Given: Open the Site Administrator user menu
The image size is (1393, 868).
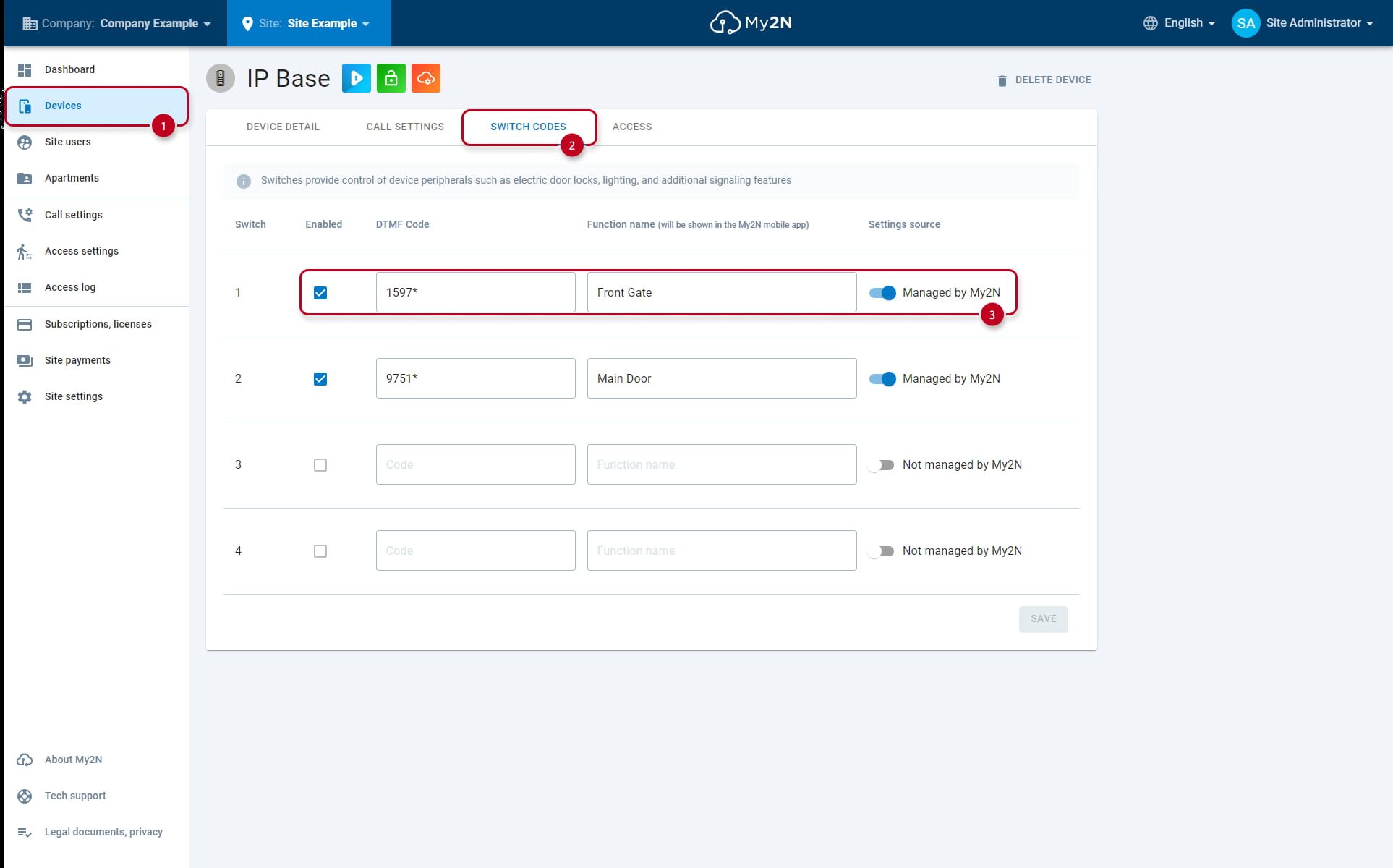Looking at the screenshot, I should (x=1303, y=23).
